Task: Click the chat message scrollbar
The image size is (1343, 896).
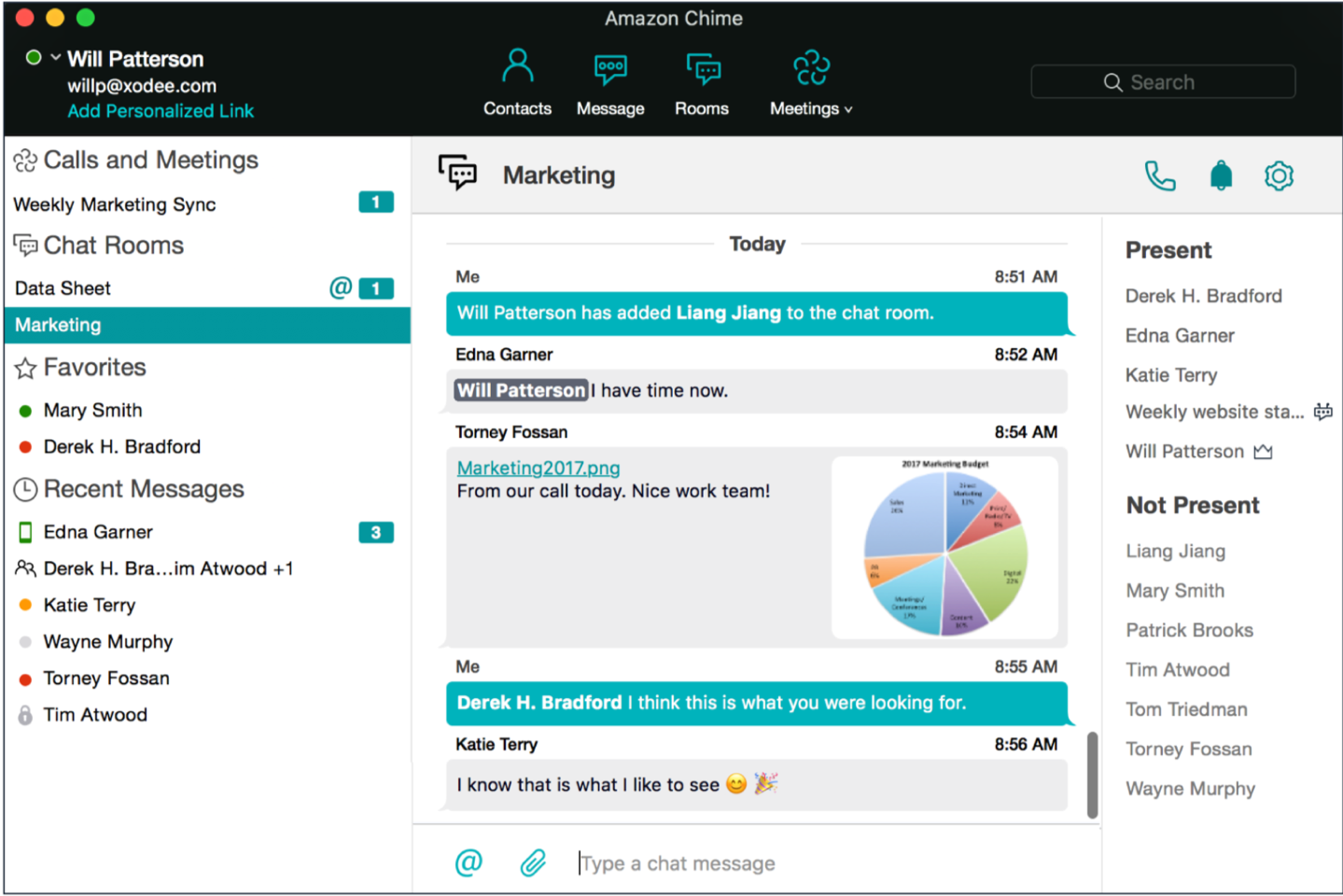Action: click(x=1092, y=775)
